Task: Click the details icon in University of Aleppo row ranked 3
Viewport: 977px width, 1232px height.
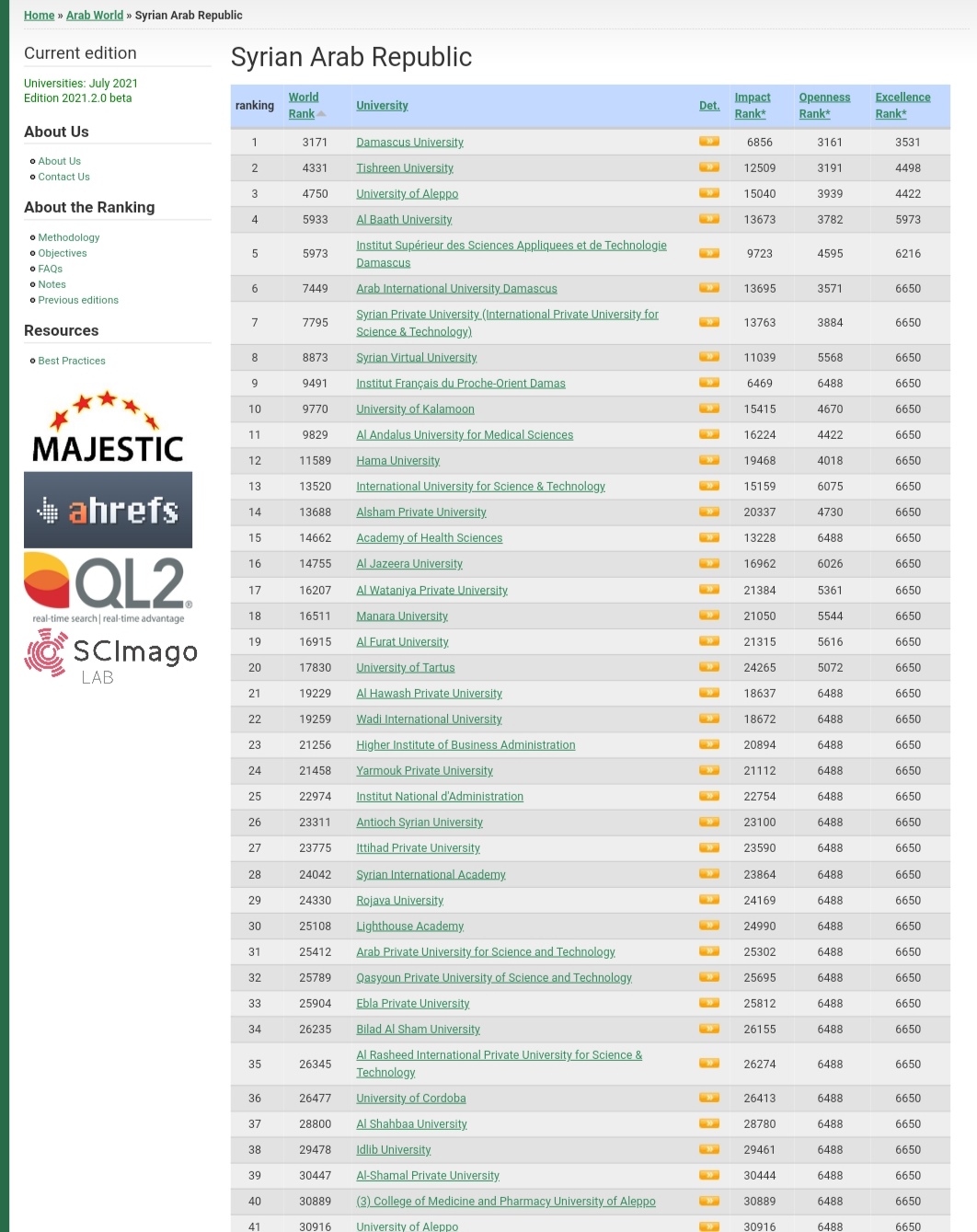Action: 709,193
